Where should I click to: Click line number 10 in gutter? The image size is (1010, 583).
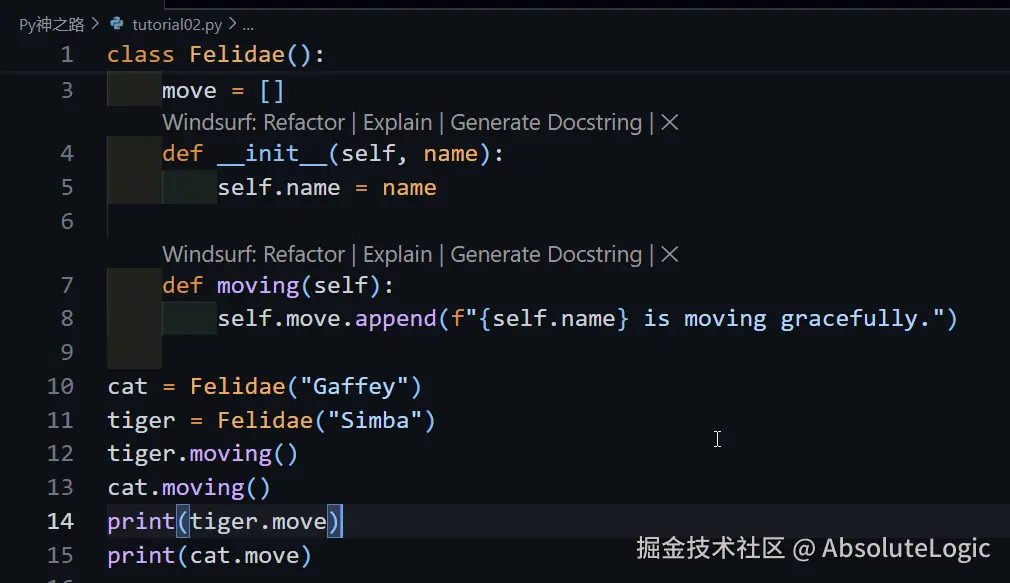click(61, 387)
